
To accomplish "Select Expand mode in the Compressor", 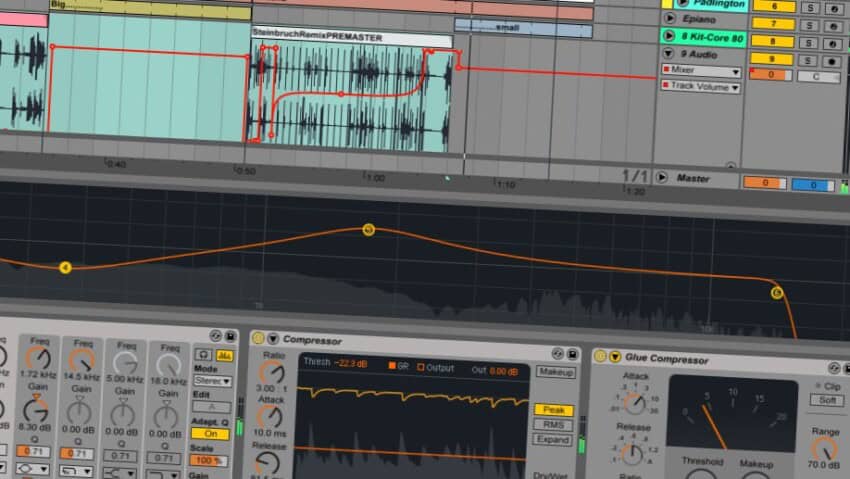I will [x=552, y=439].
